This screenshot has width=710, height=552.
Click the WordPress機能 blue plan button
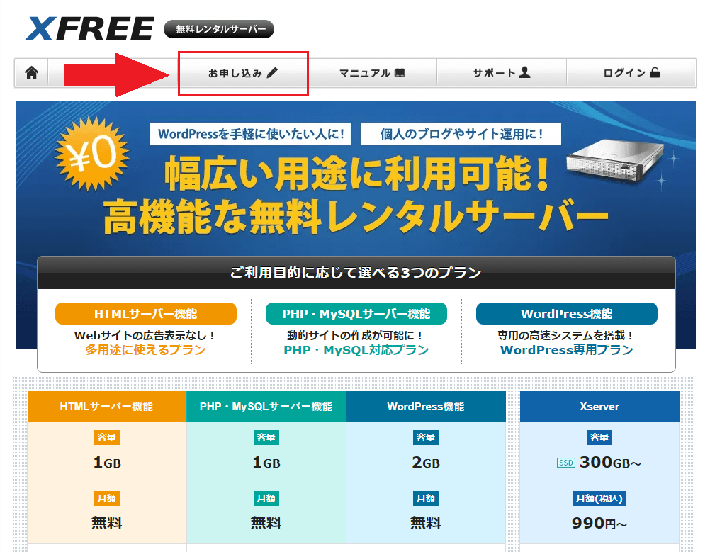(x=566, y=314)
